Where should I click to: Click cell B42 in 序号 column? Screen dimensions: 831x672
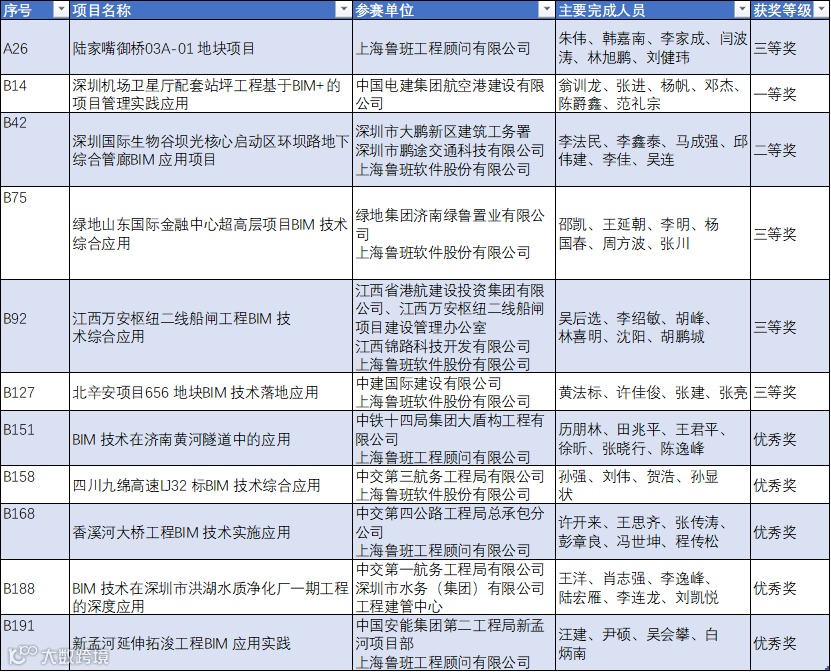[35, 149]
